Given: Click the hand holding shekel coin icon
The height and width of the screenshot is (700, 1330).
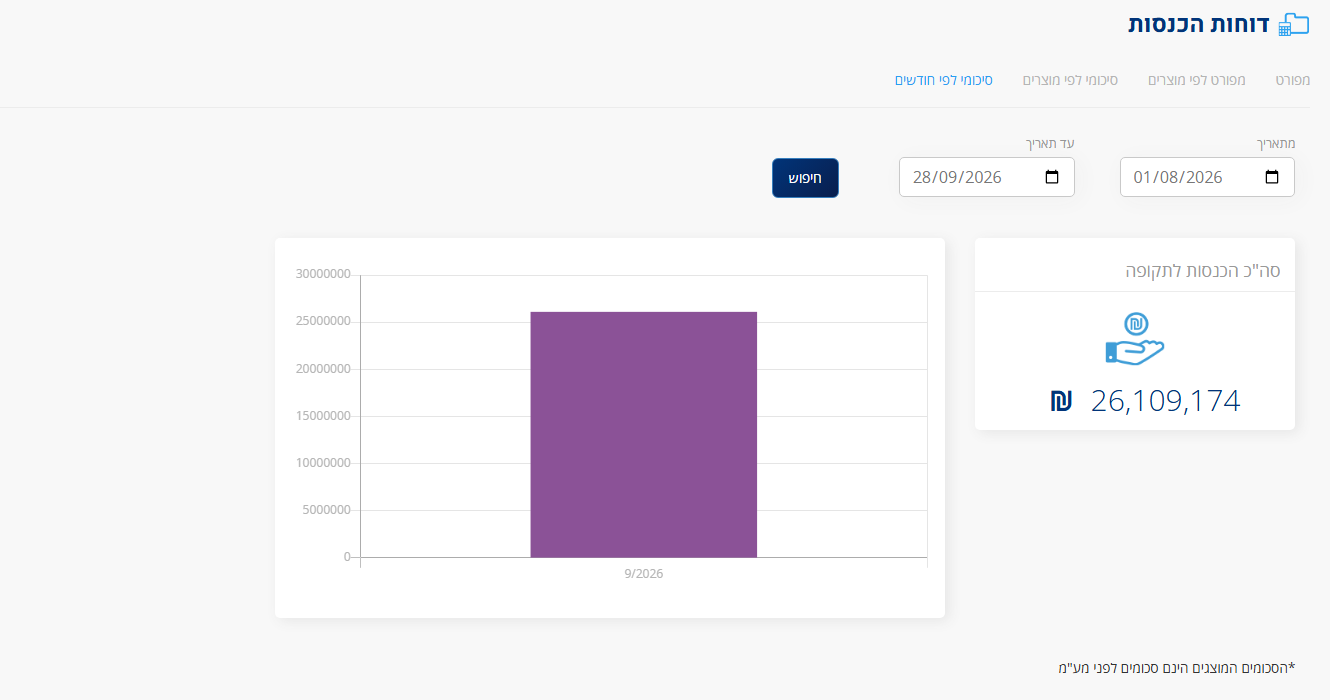Looking at the screenshot, I should [x=1135, y=339].
